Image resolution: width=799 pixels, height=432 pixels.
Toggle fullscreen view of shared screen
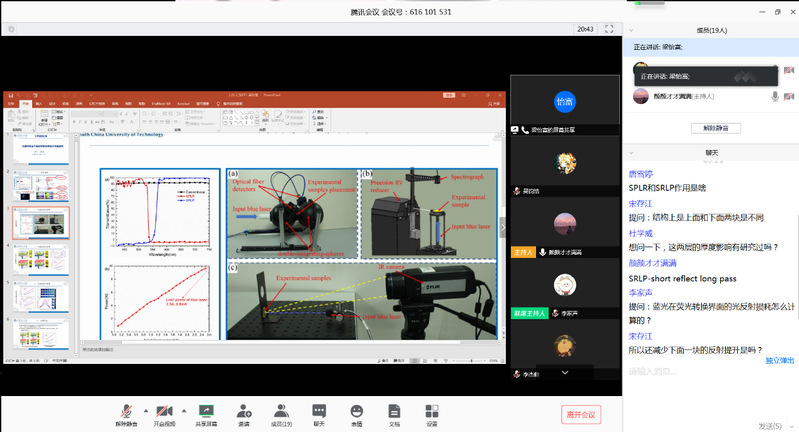tap(609, 29)
